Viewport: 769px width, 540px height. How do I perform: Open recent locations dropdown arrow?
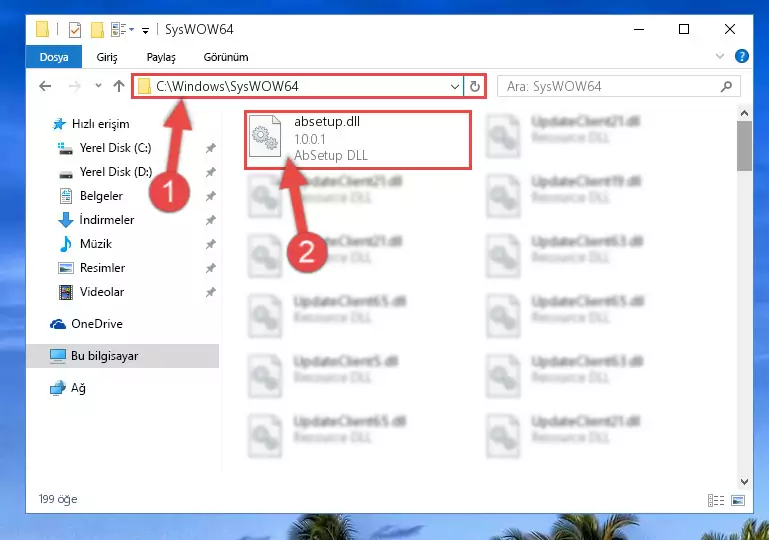click(x=98, y=86)
